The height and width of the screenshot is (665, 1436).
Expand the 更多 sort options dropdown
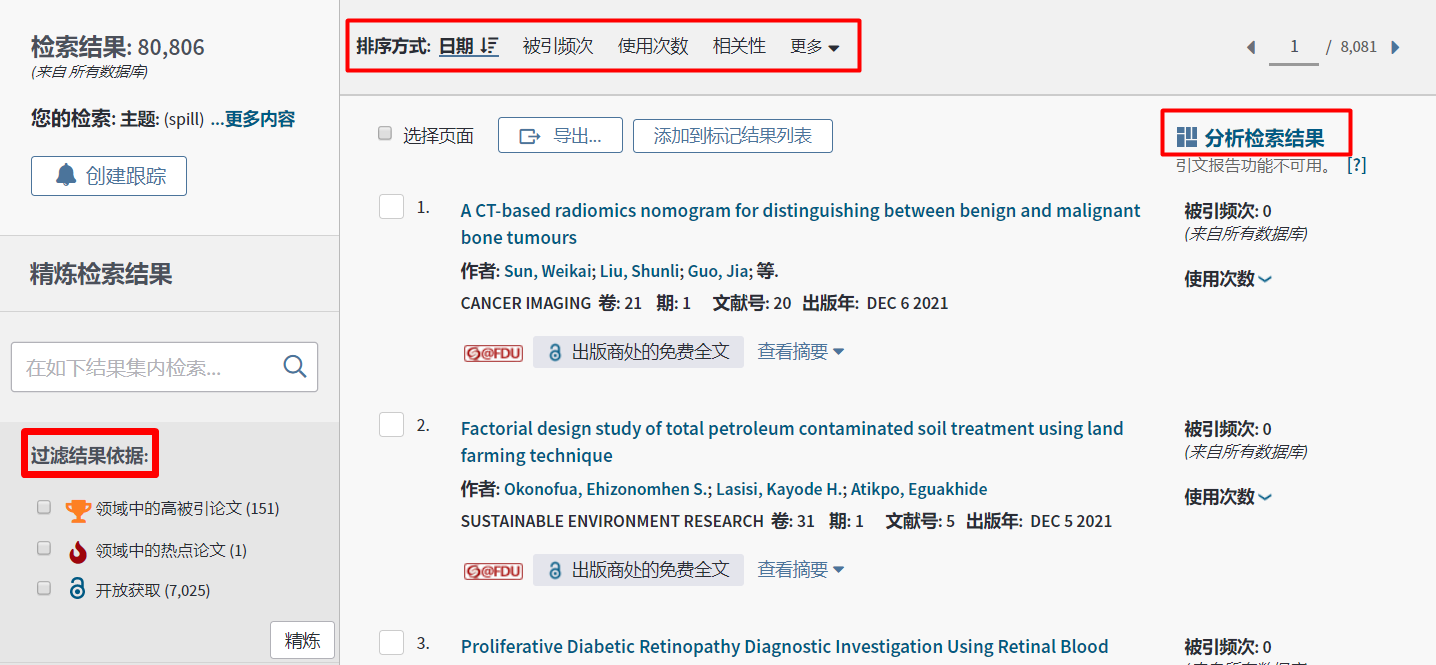click(x=814, y=47)
